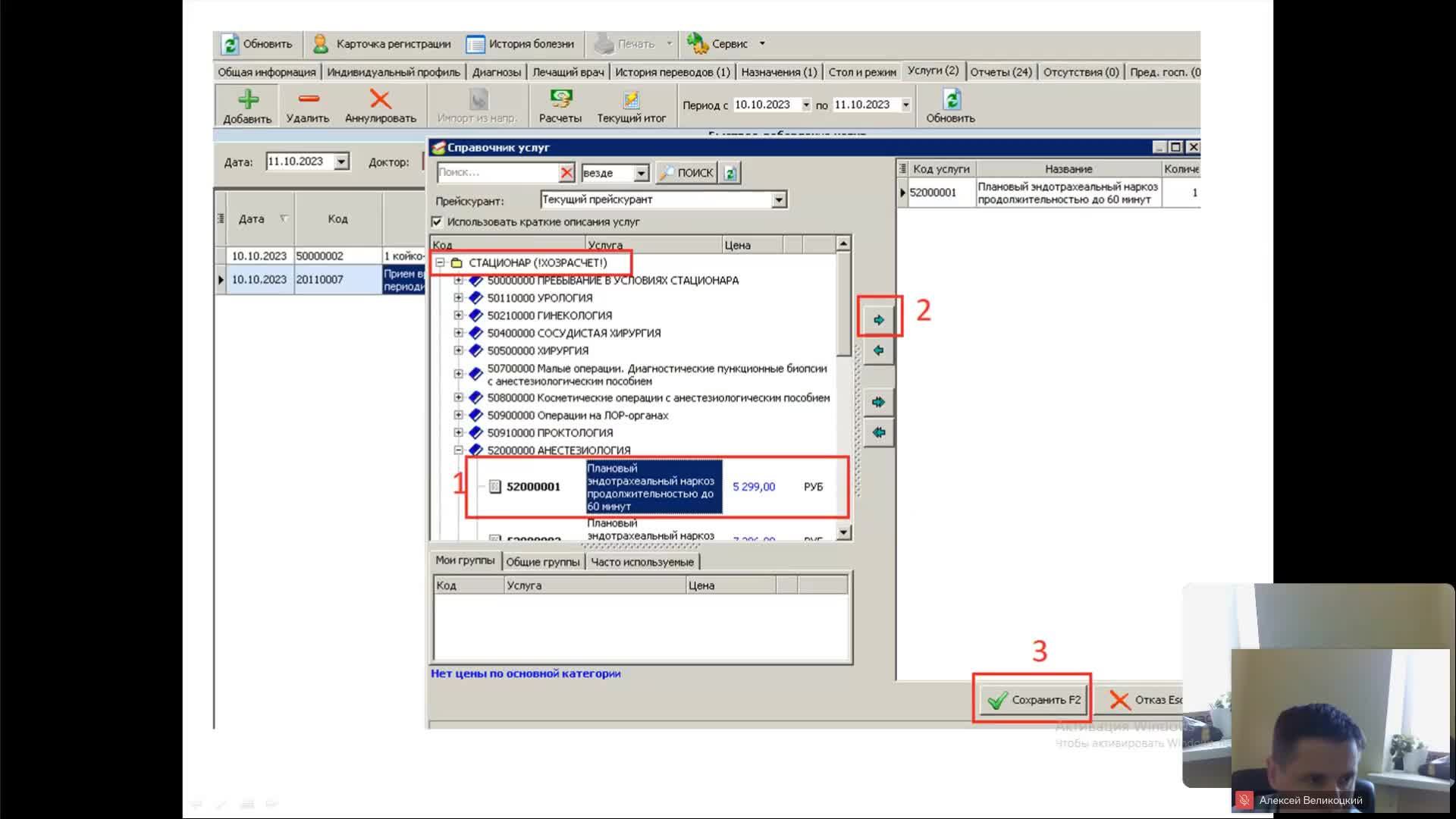
Task: Open the Часто используемые tab
Action: tap(642, 562)
